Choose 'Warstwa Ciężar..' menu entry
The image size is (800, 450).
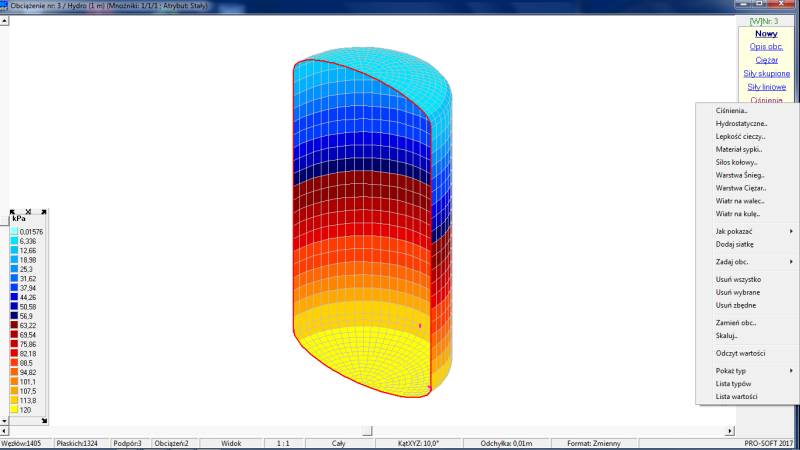[741, 188]
